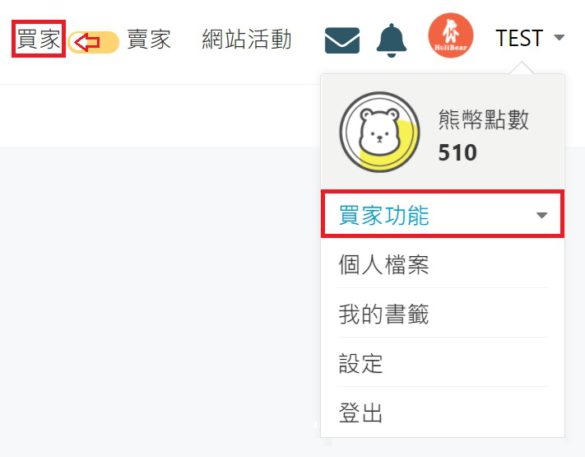Click the 510 points balance
The image size is (585, 457).
pyautogui.click(x=457, y=153)
